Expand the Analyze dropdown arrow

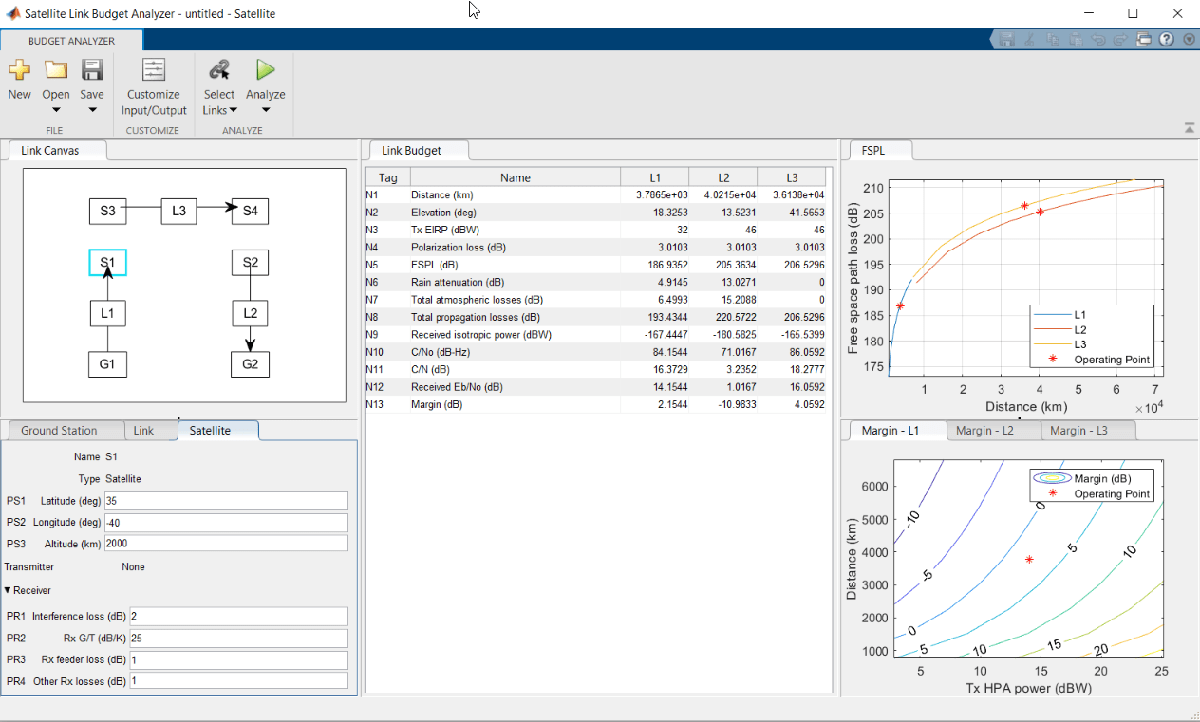(x=265, y=110)
